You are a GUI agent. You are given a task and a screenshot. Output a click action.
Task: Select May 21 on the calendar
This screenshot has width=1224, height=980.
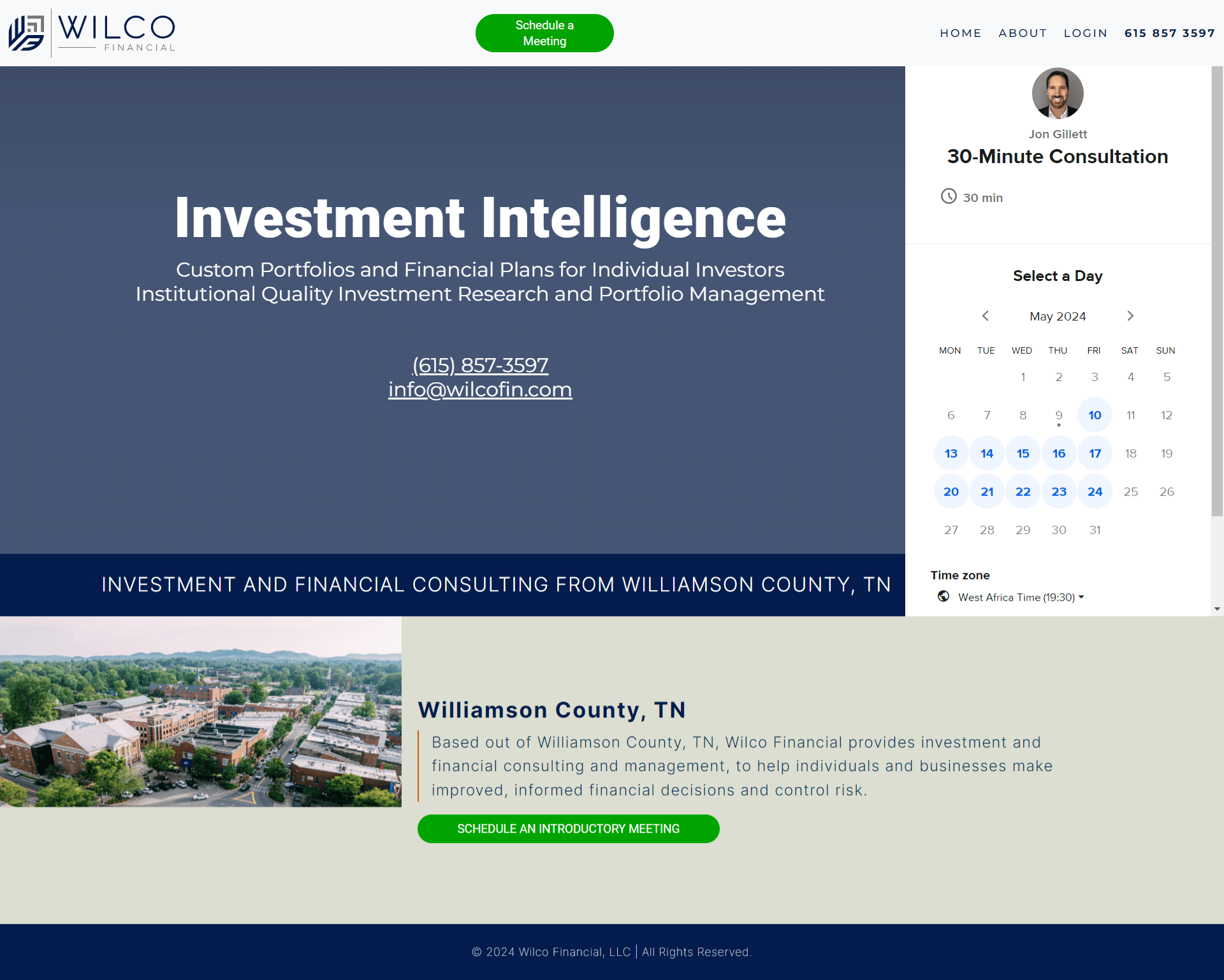coord(987,492)
